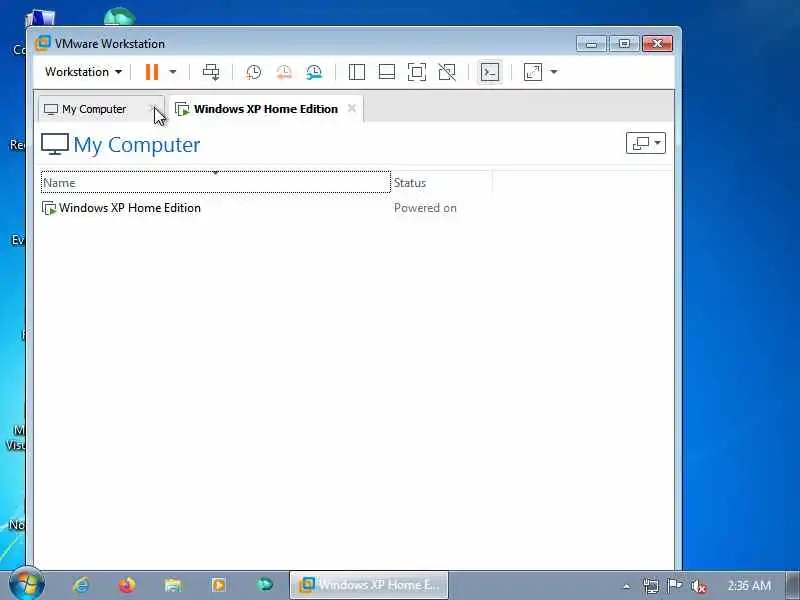Click the stretch guest display icon
Screen dimensions: 800x600
(533, 72)
